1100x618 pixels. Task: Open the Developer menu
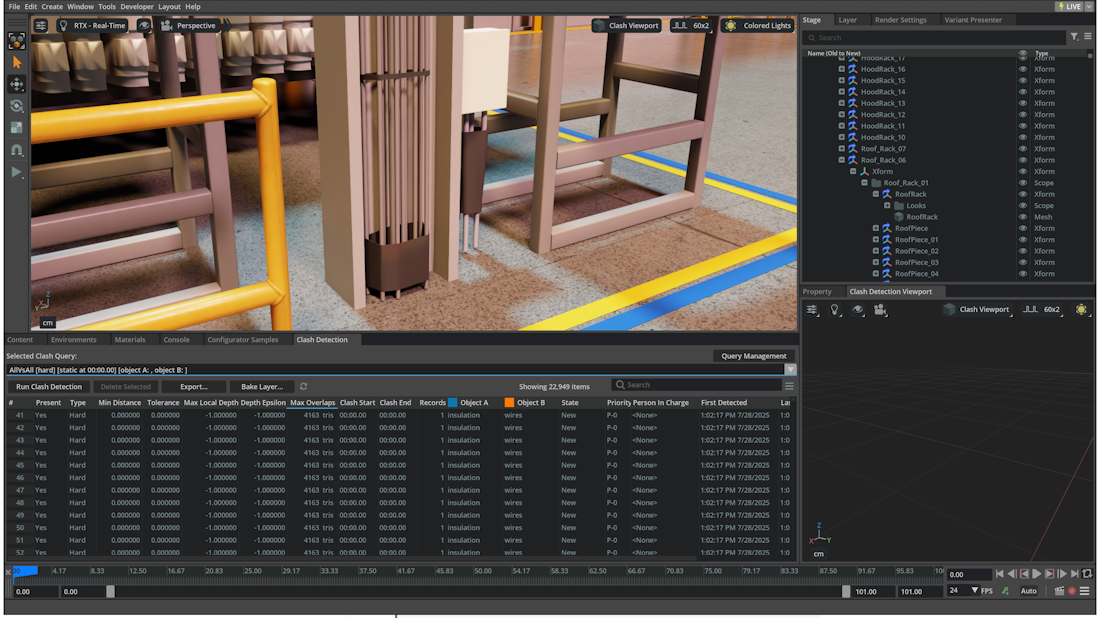pyautogui.click(x=137, y=6)
